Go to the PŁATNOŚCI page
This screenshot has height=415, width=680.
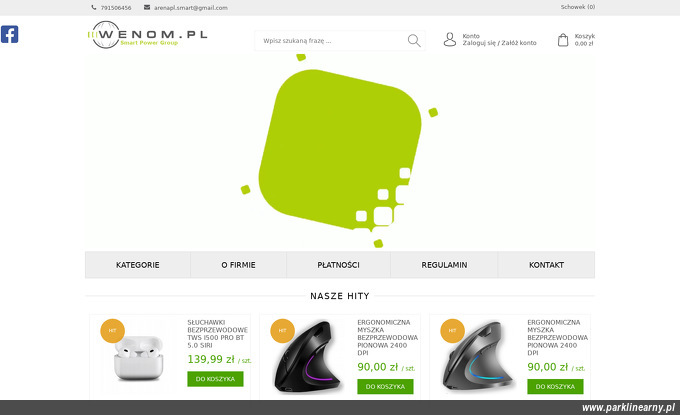[338, 265]
